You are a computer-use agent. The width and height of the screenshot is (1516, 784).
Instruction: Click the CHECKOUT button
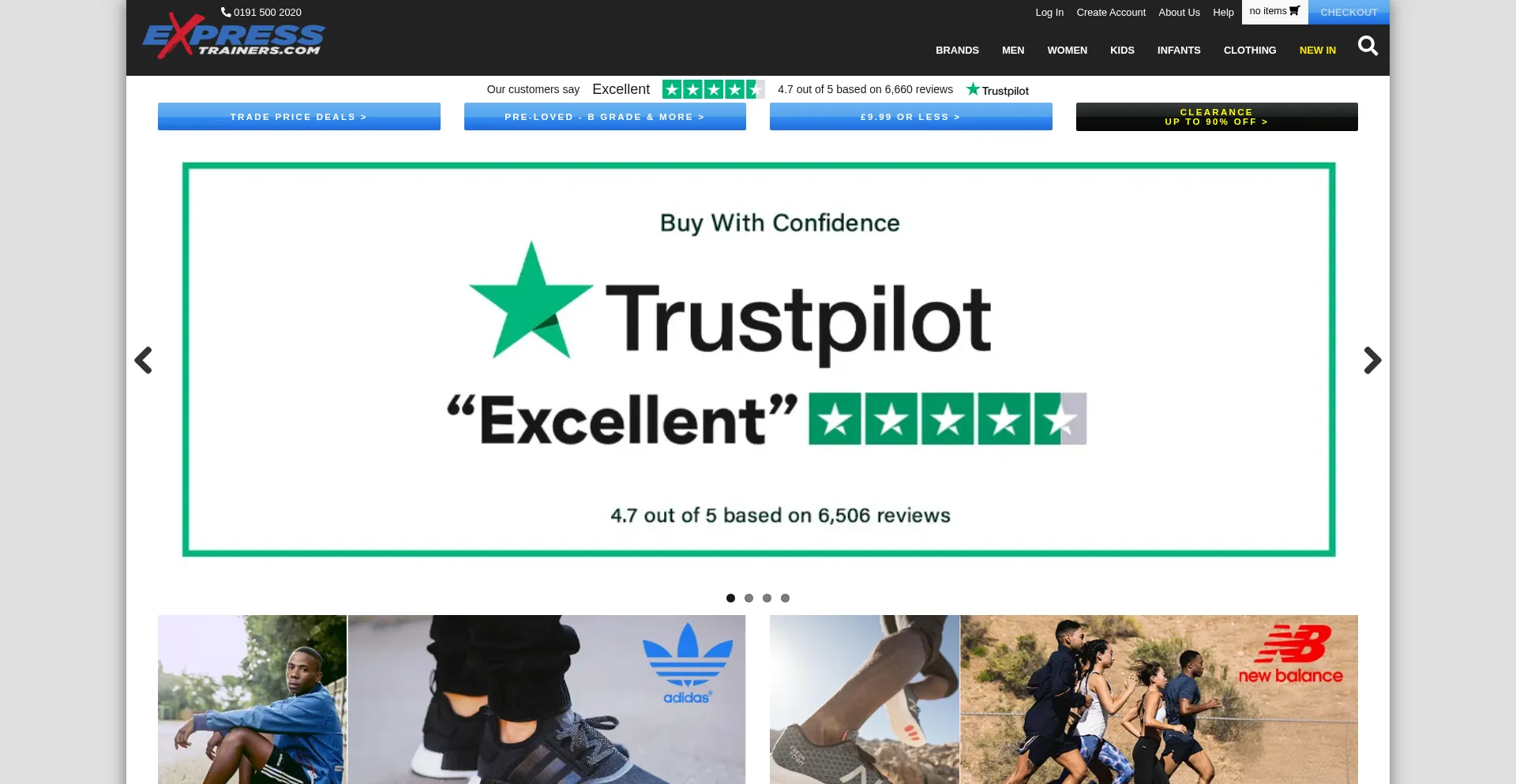coord(1349,12)
